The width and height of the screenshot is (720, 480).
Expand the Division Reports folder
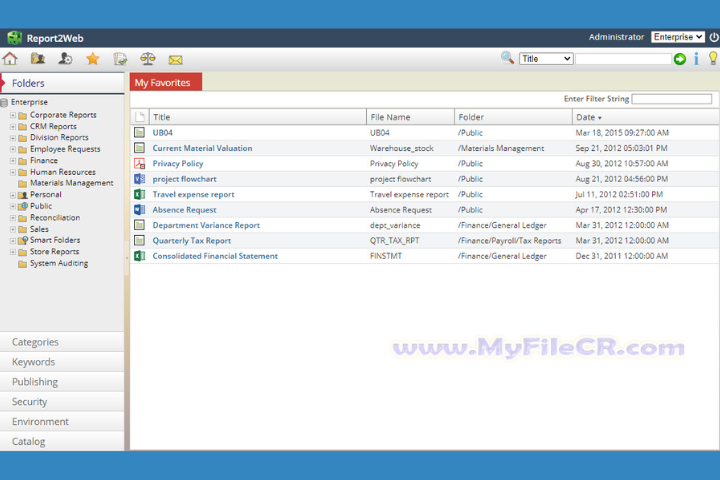(13, 138)
